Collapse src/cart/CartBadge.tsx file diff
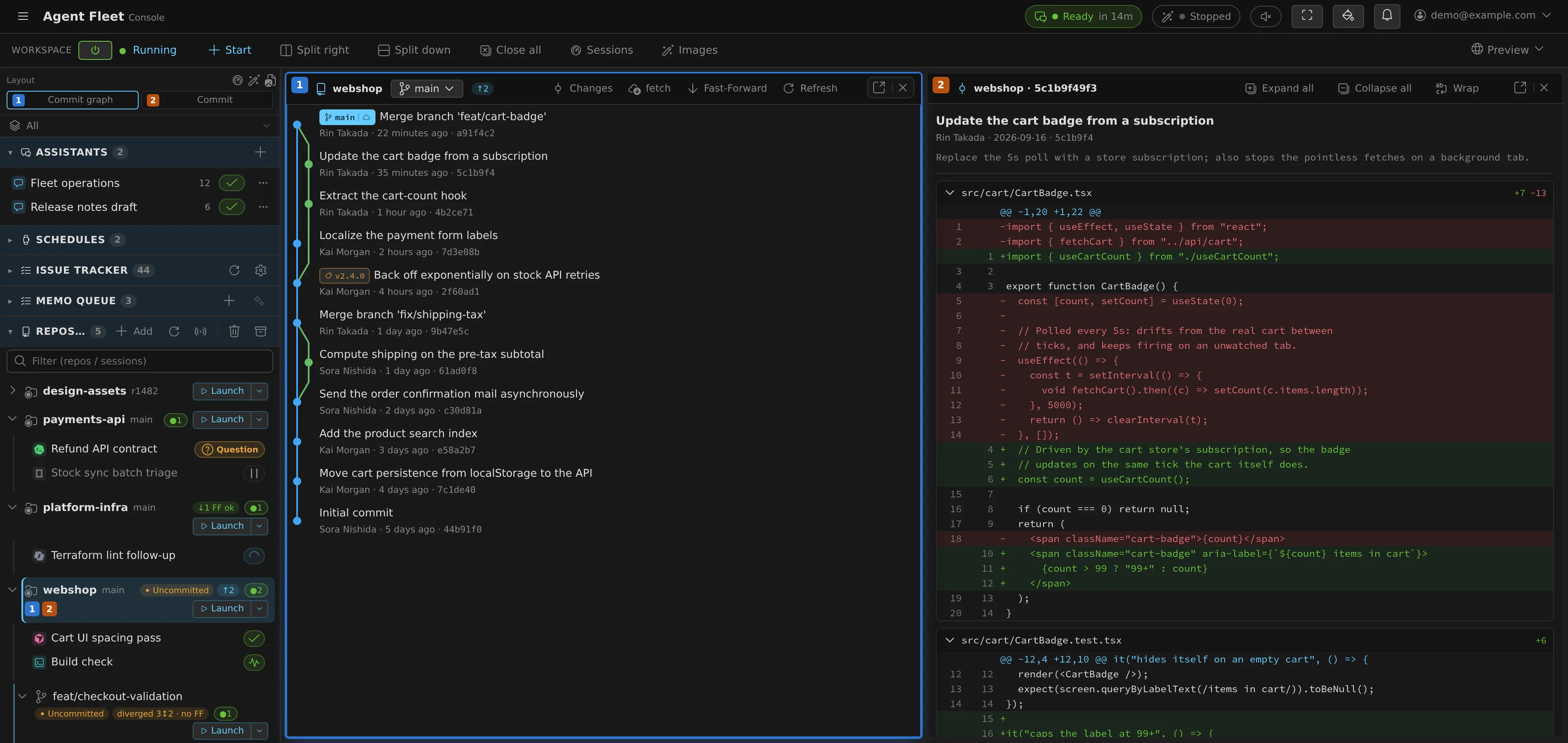The height and width of the screenshot is (743, 1568). [x=949, y=193]
